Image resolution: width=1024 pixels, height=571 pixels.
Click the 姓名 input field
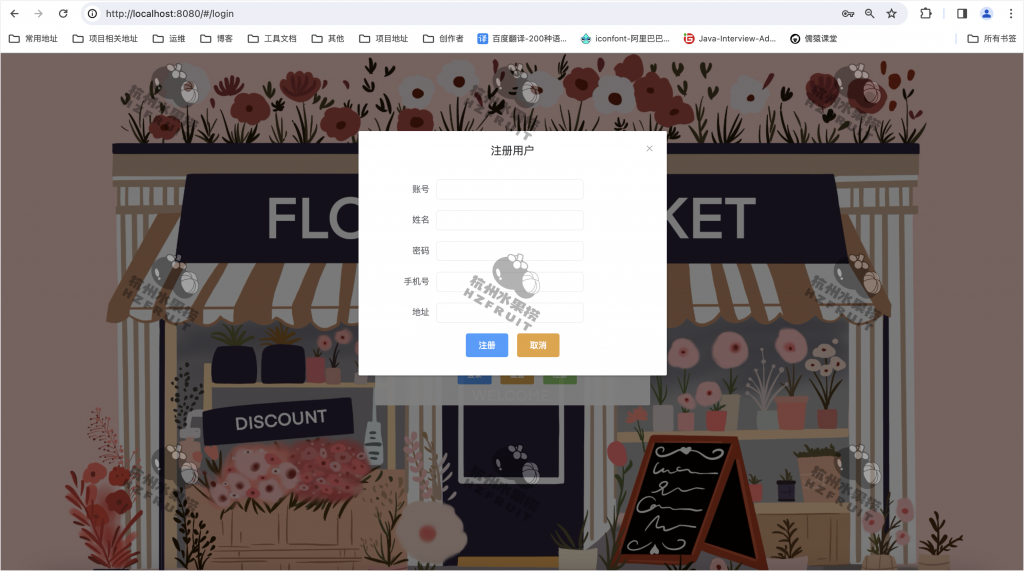(x=510, y=220)
